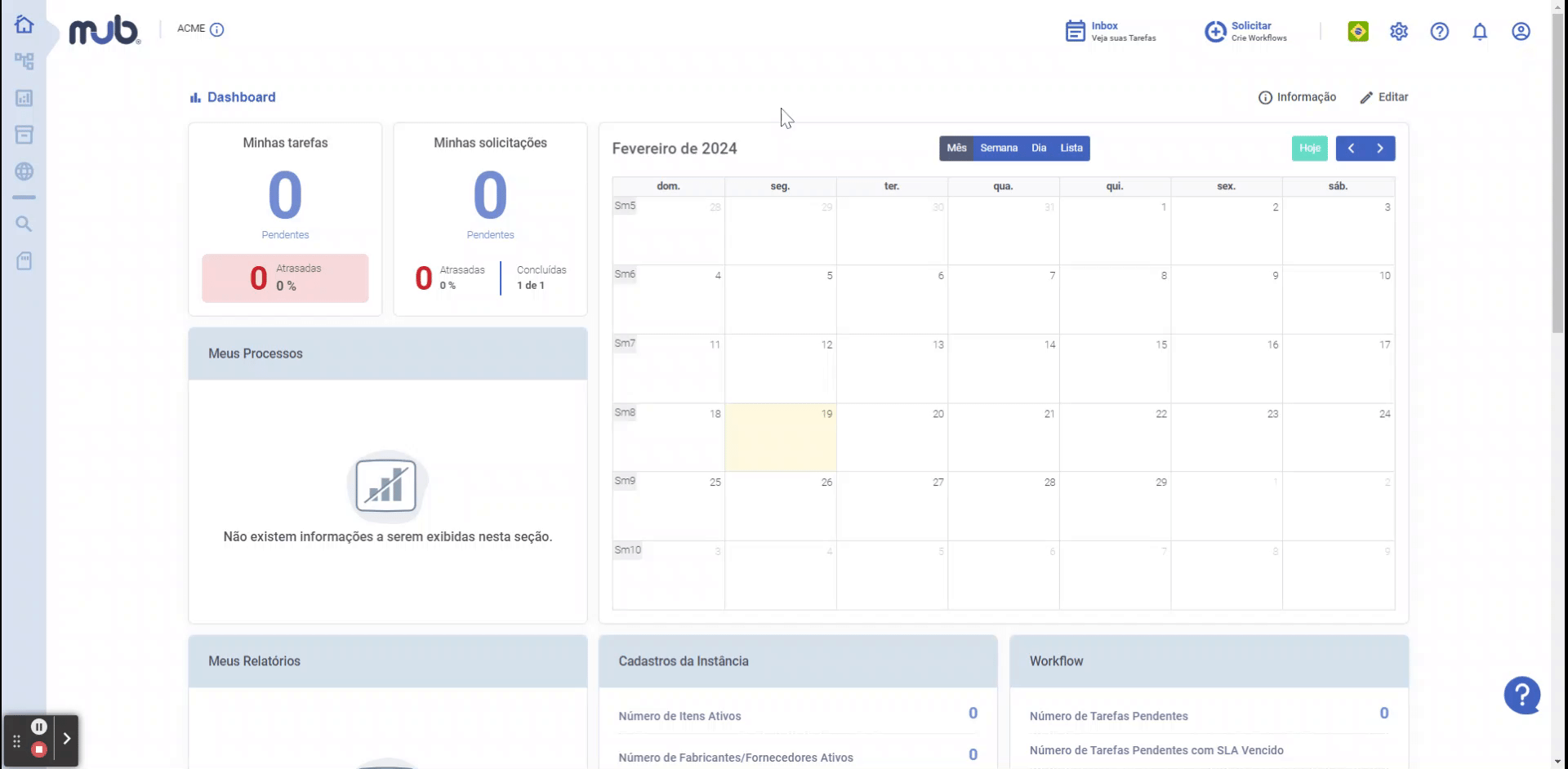This screenshot has width=1568, height=769.
Task: Open the globe sidebar icon
Action: coord(24,171)
